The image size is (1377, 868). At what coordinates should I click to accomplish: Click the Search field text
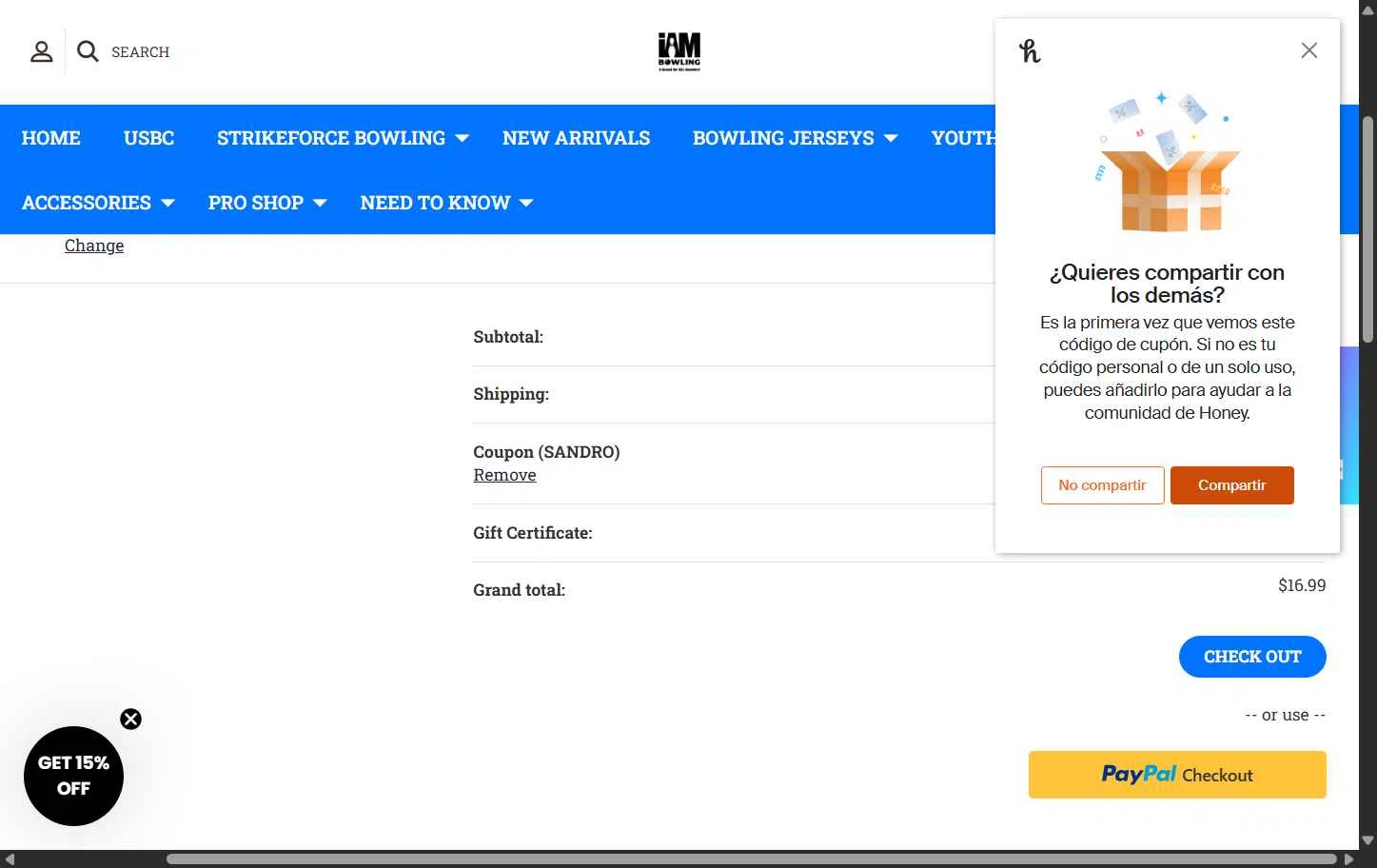(x=140, y=52)
